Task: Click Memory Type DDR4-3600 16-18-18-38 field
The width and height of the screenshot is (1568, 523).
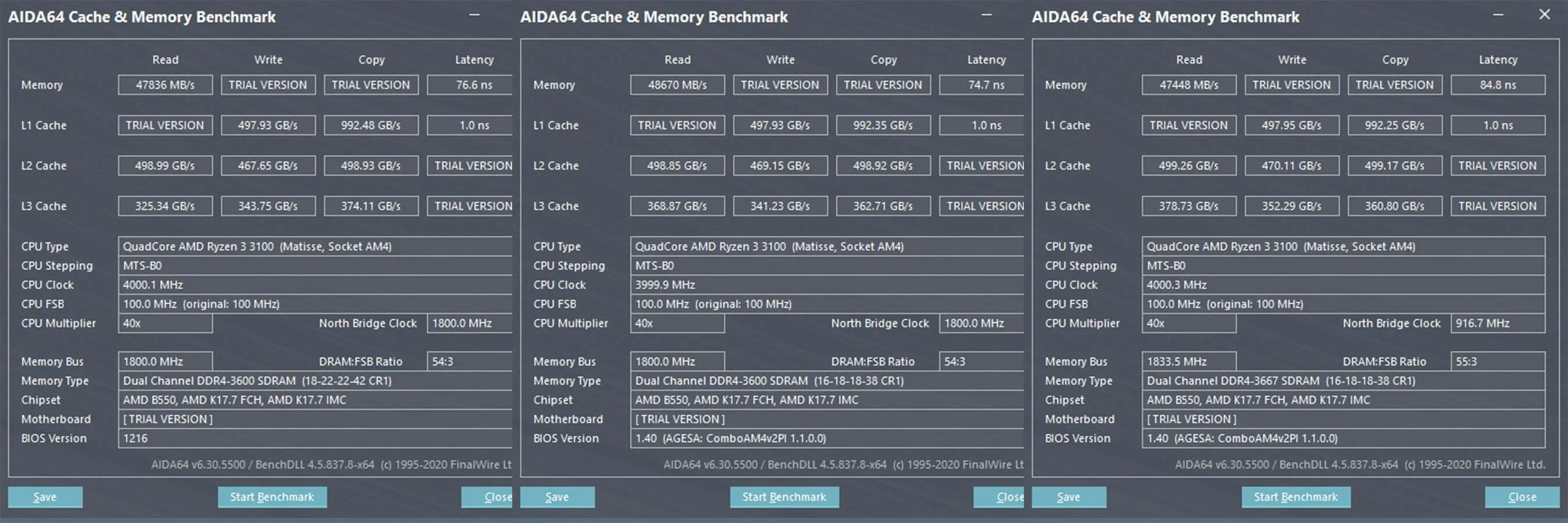Action: [x=827, y=381]
